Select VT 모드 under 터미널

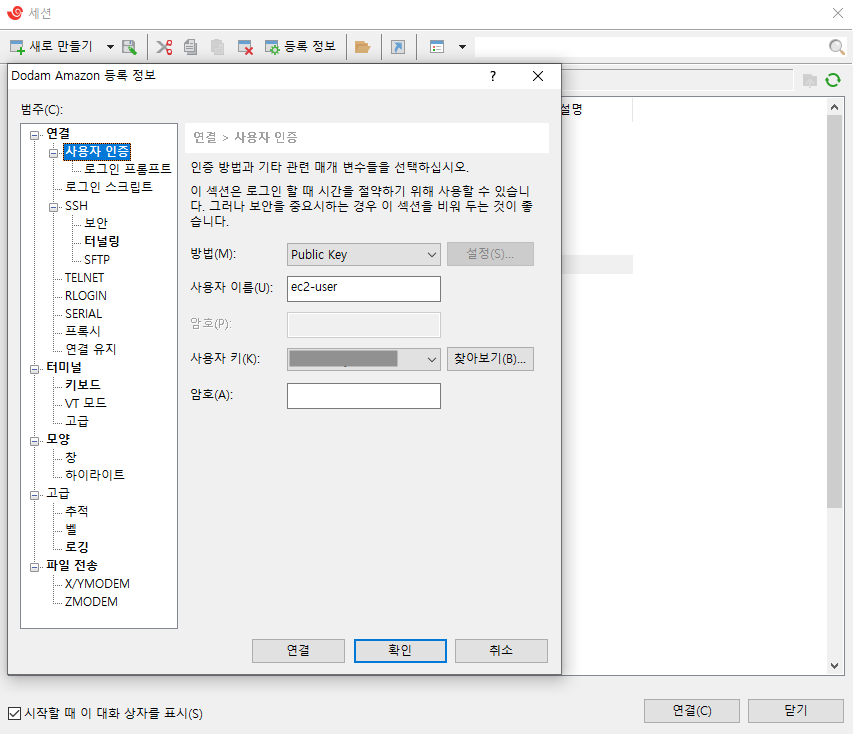pos(85,403)
